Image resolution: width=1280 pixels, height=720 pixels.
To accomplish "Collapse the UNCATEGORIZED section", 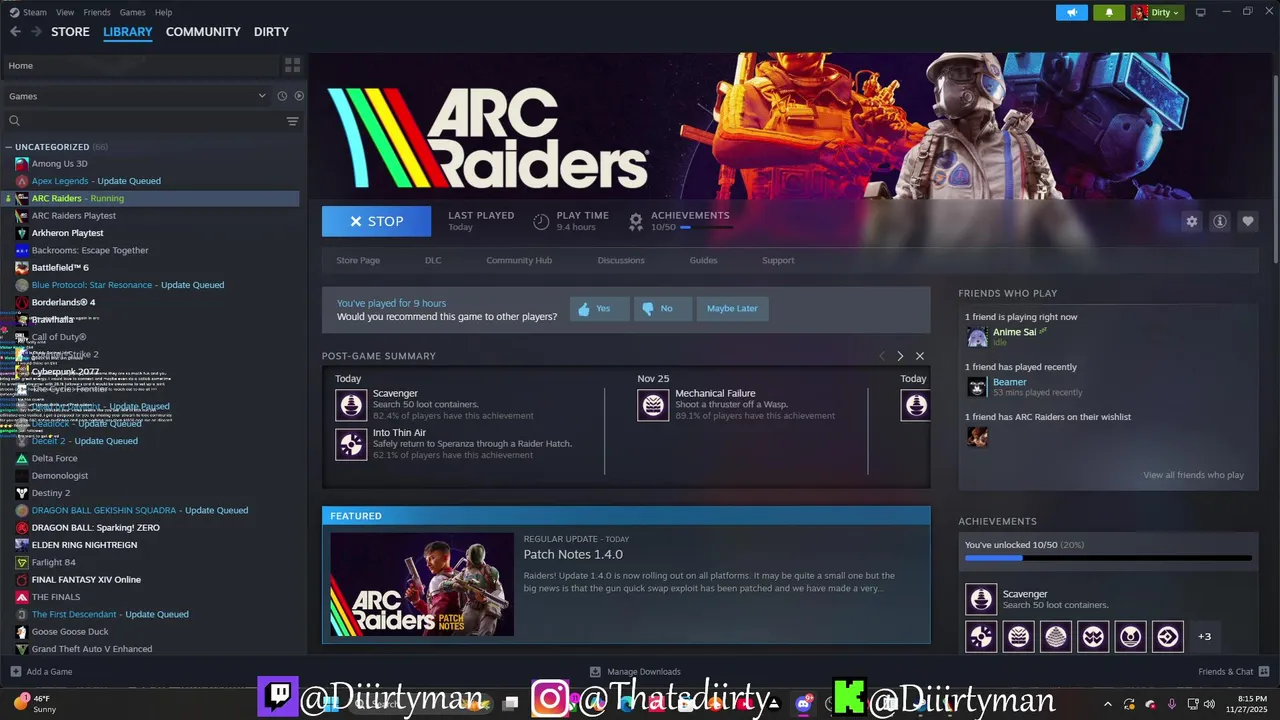I will coord(8,147).
